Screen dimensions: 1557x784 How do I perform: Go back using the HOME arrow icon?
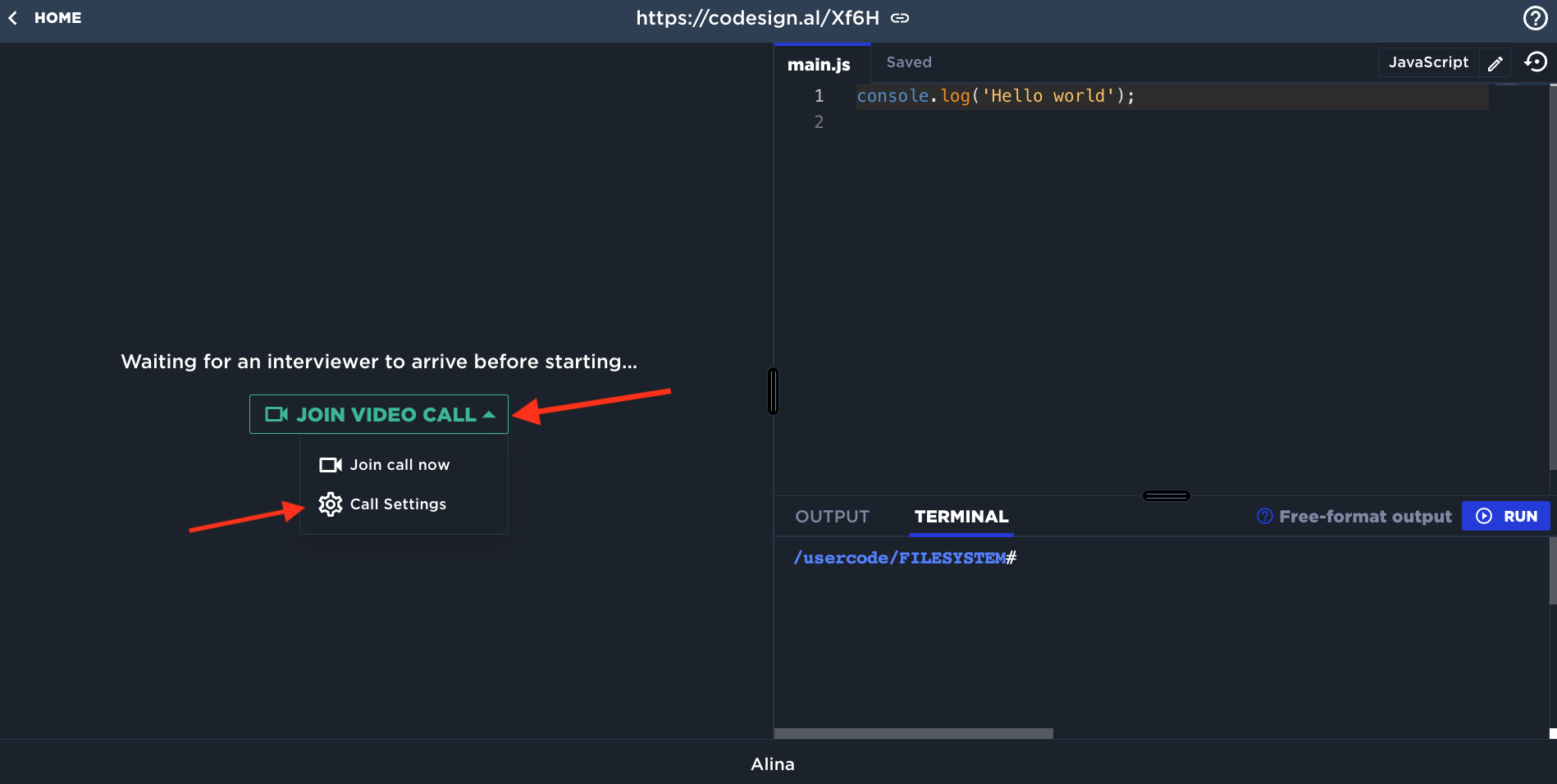13,18
